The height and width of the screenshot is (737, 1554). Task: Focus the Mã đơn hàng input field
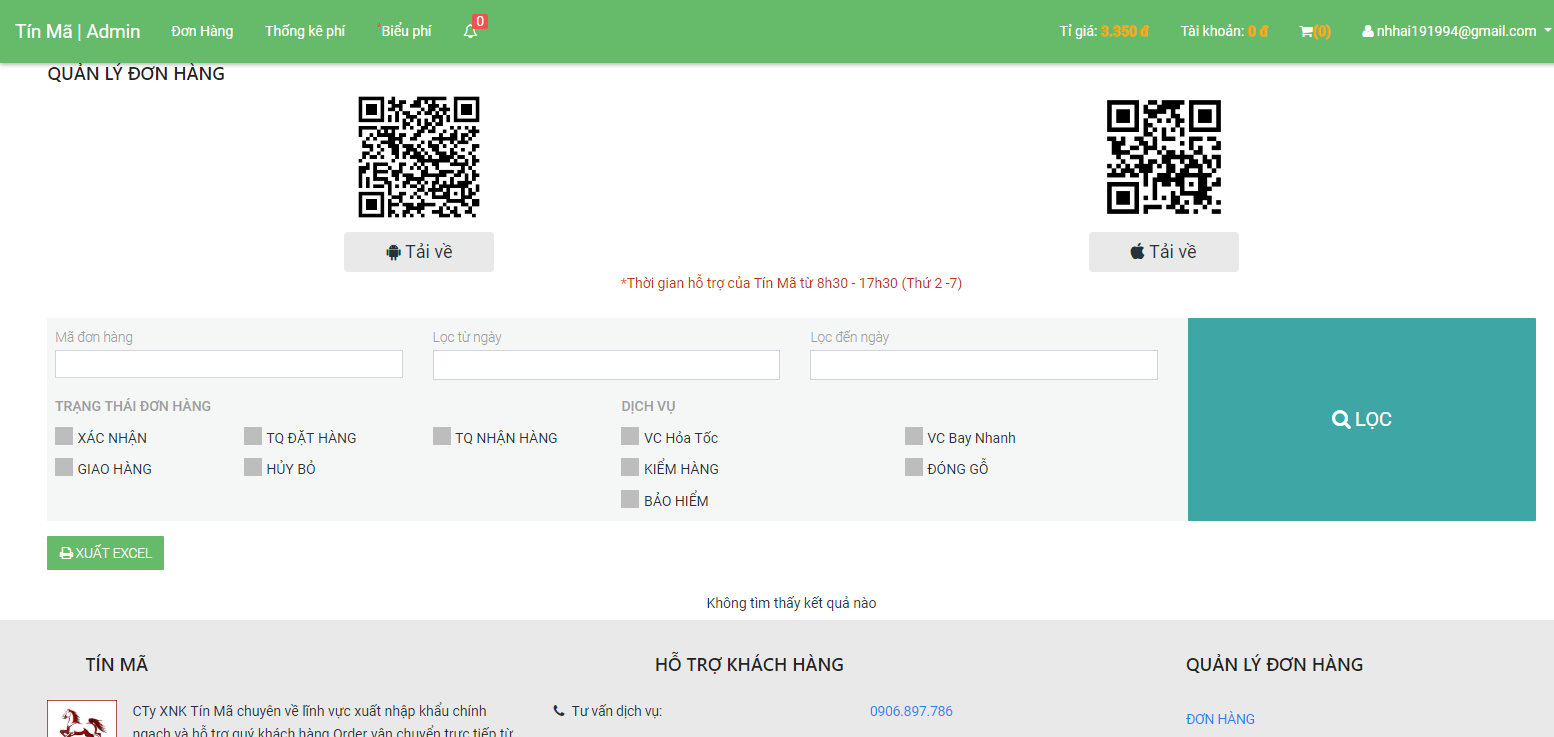(x=229, y=364)
